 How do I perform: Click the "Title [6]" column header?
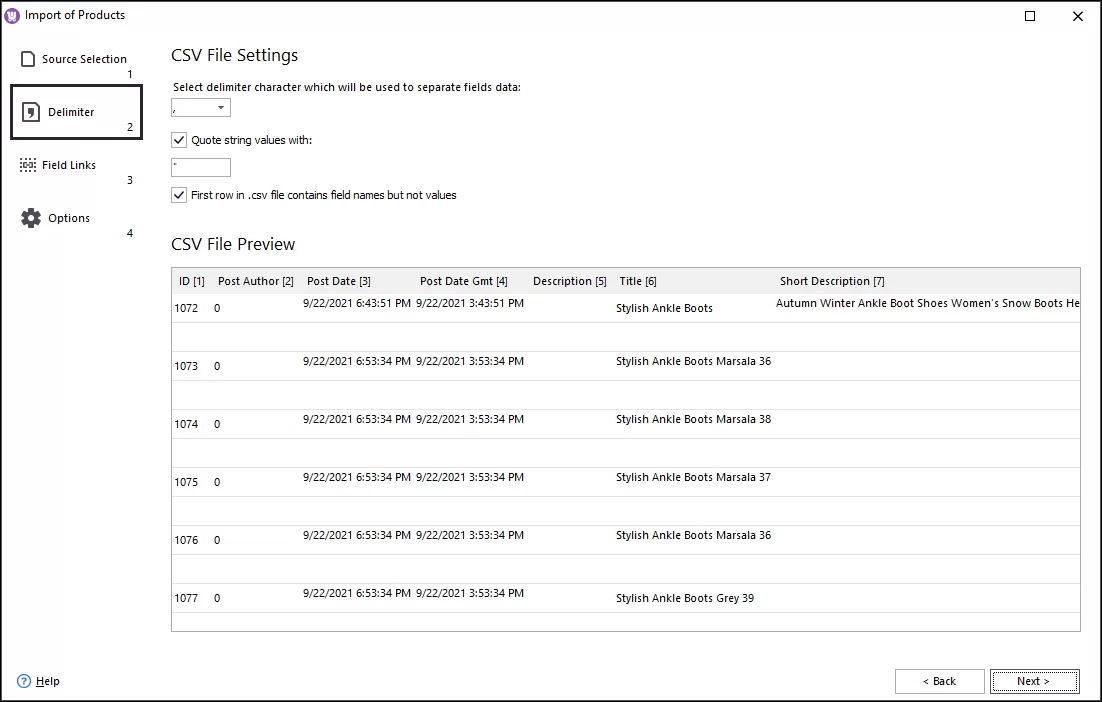tap(638, 281)
